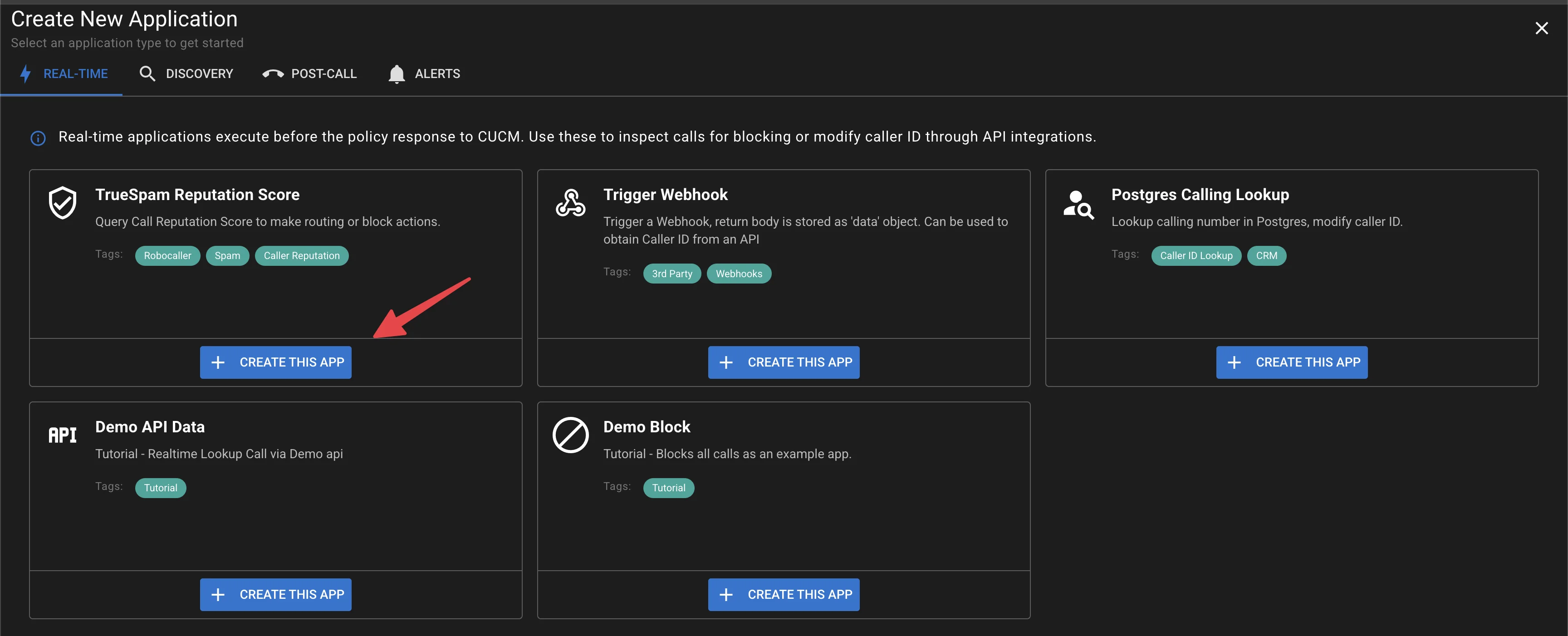Viewport: 1568px width, 636px height.
Task: Create the Postgres Calling Lookup app
Action: (x=1292, y=362)
